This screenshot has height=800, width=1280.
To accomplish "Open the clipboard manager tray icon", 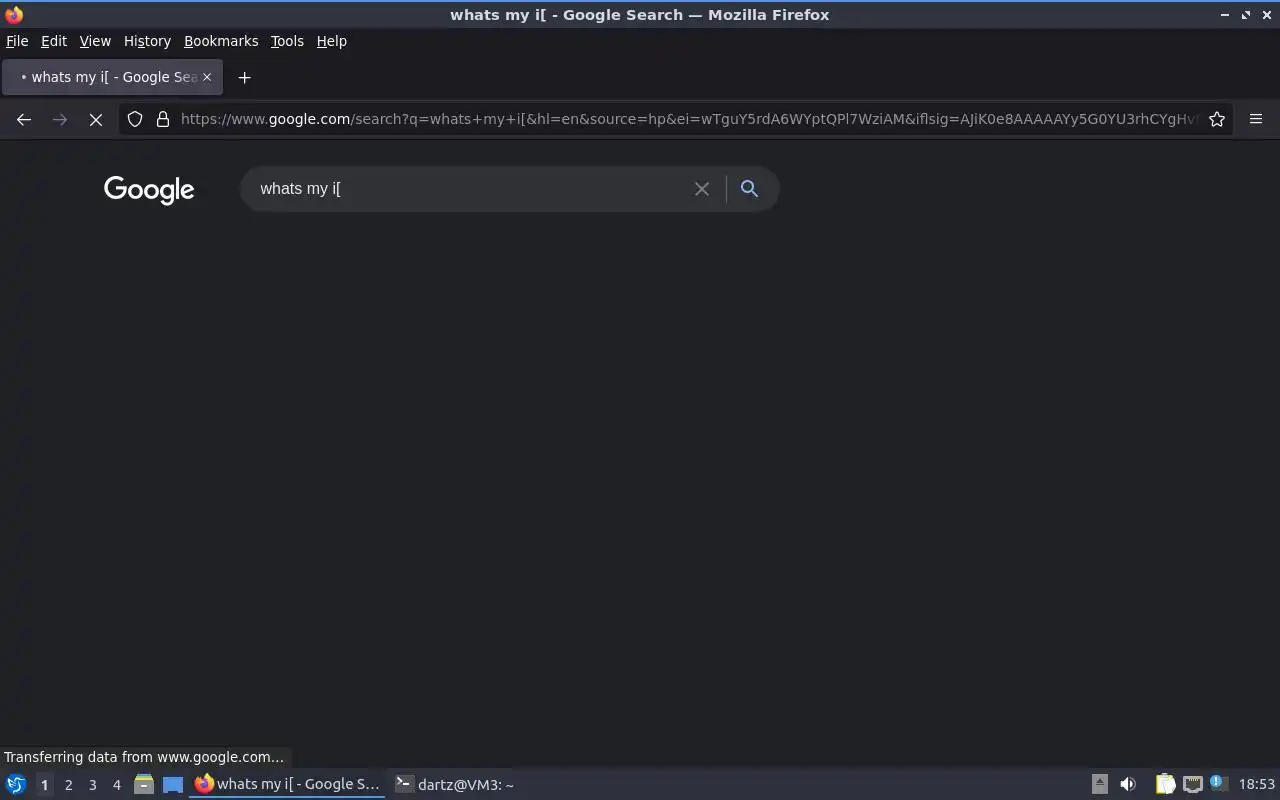I will [1165, 784].
